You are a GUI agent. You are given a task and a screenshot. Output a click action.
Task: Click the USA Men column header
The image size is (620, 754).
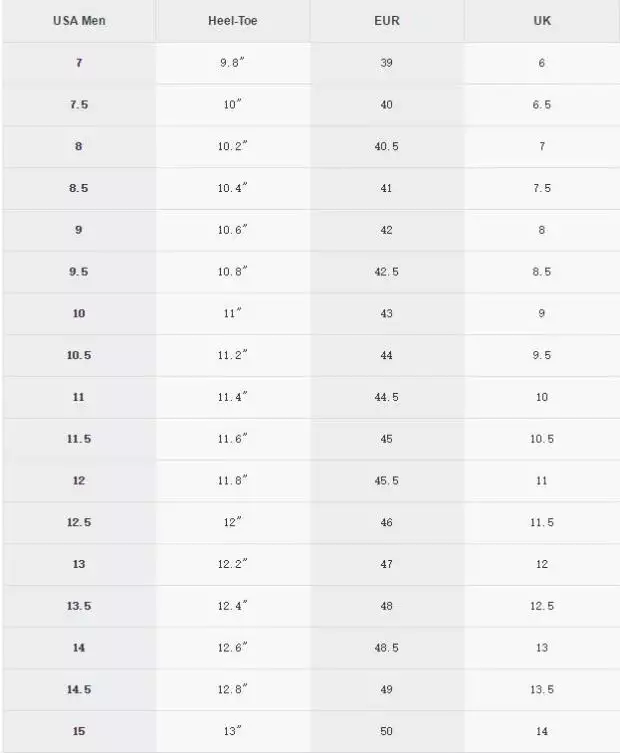(79, 21)
